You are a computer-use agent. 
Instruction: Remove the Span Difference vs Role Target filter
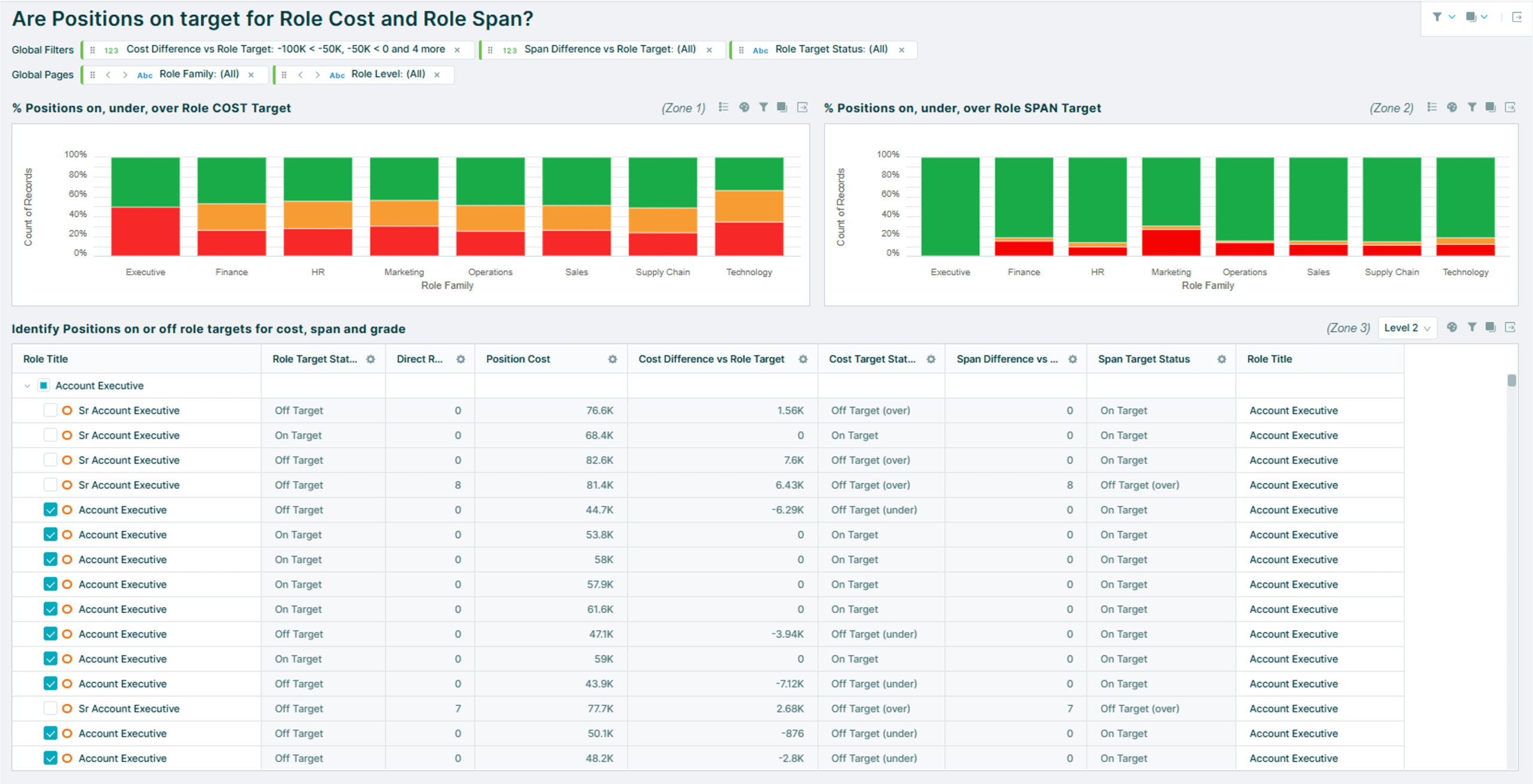point(710,50)
